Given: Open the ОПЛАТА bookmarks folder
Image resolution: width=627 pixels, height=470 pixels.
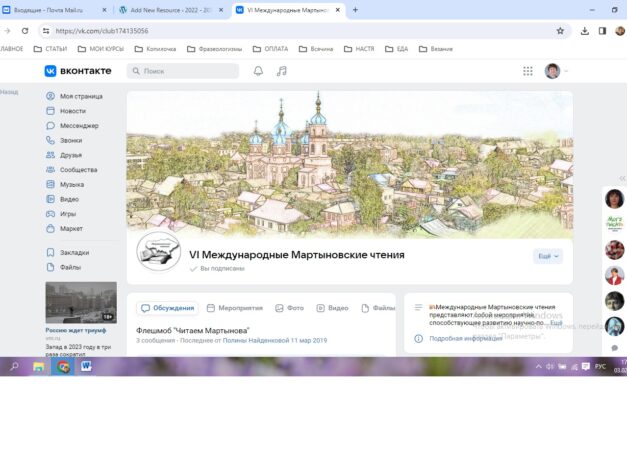Looking at the screenshot, I should coord(270,48).
